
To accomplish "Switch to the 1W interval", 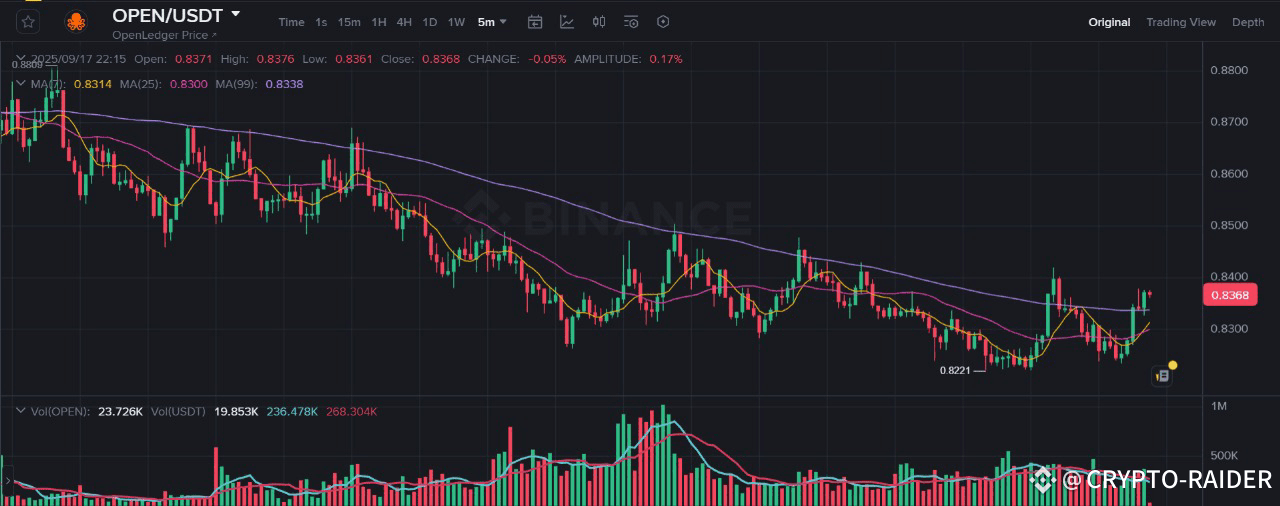I will (x=456, y=22).
